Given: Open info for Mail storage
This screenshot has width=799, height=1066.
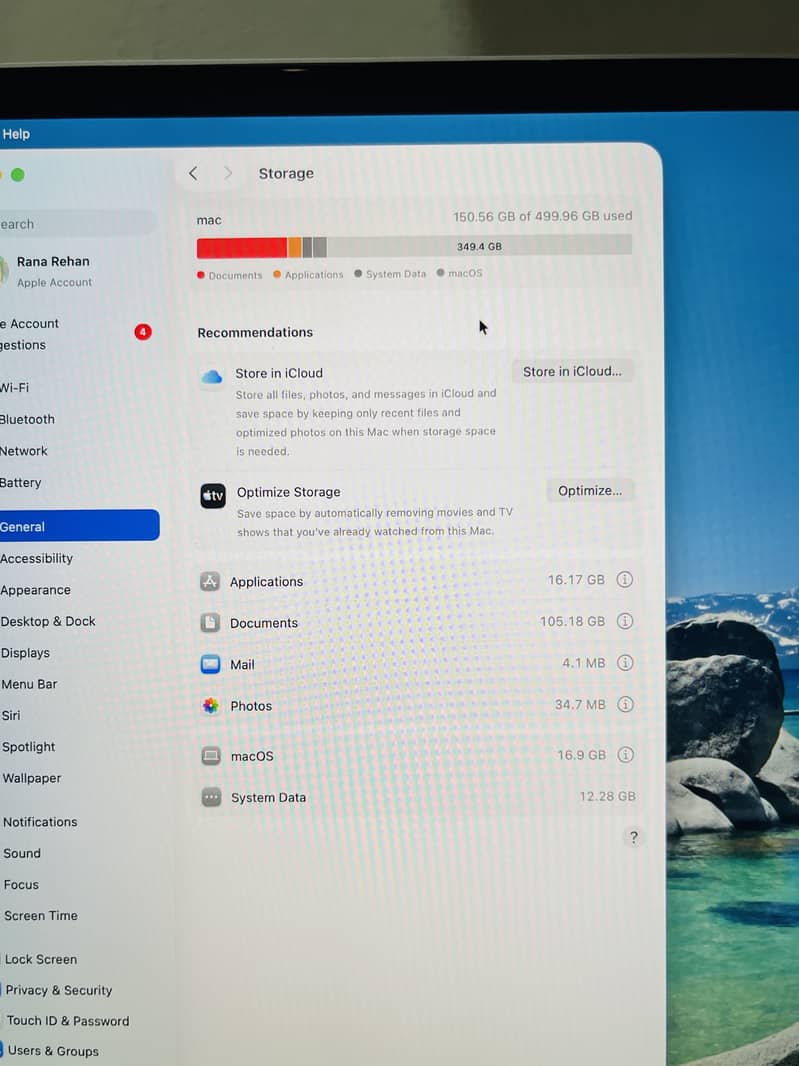Looking at the screenshot, I should 625,662.
